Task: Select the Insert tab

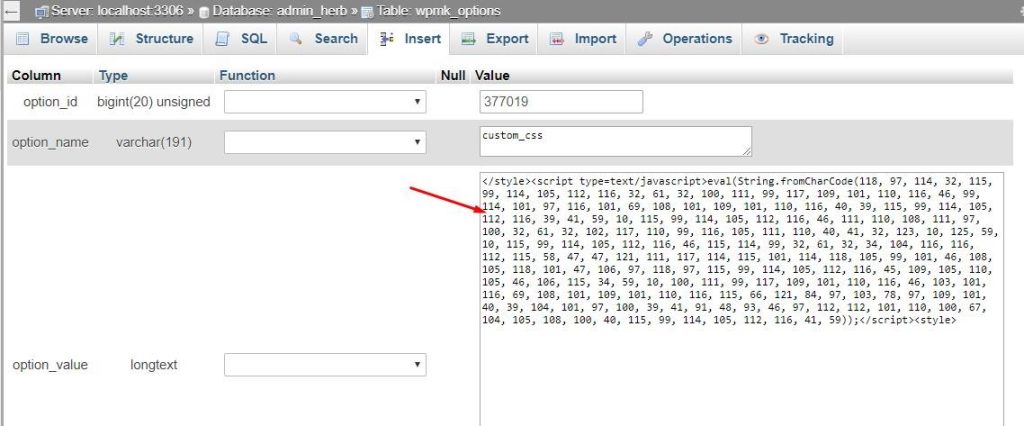Action: 409,39
